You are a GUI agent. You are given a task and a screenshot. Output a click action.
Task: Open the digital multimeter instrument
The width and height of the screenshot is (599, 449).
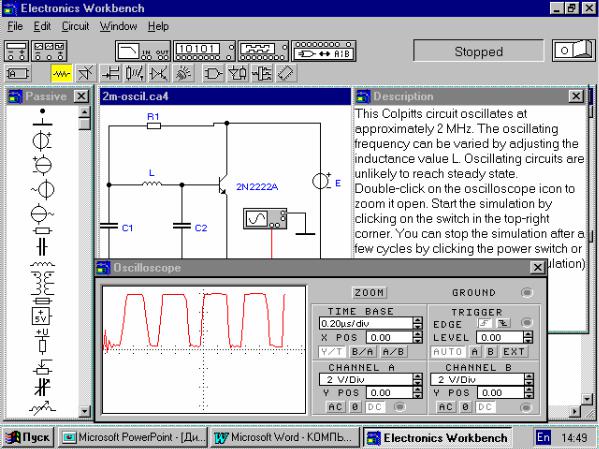pos(16,51)
